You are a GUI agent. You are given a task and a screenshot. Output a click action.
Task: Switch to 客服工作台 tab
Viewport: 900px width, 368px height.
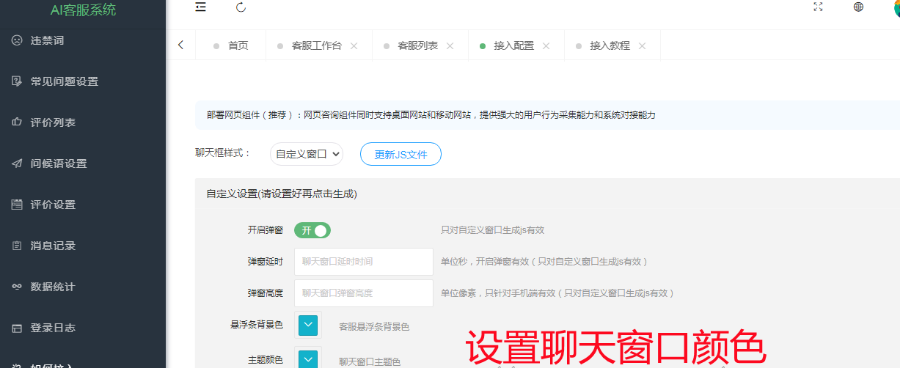(x=316, y=46)
